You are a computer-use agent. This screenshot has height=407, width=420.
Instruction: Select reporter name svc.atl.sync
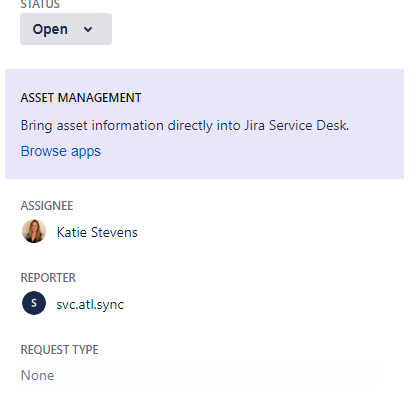pyautogui.click(x=90, y=304)
